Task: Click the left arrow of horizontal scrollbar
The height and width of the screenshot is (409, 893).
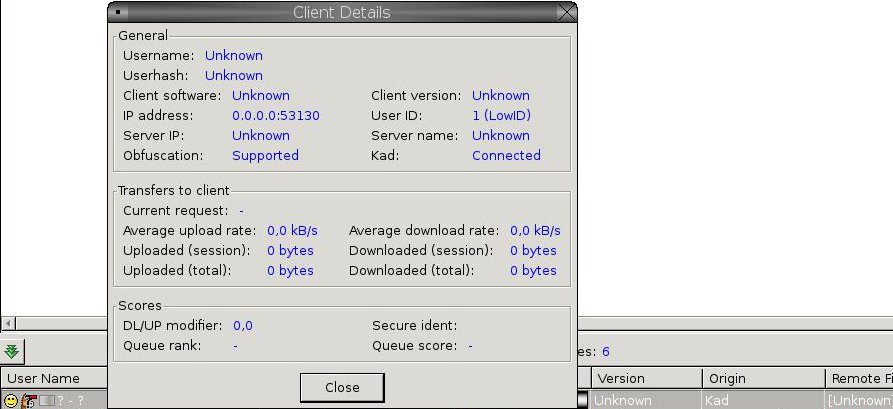Action: coord(8,324)
